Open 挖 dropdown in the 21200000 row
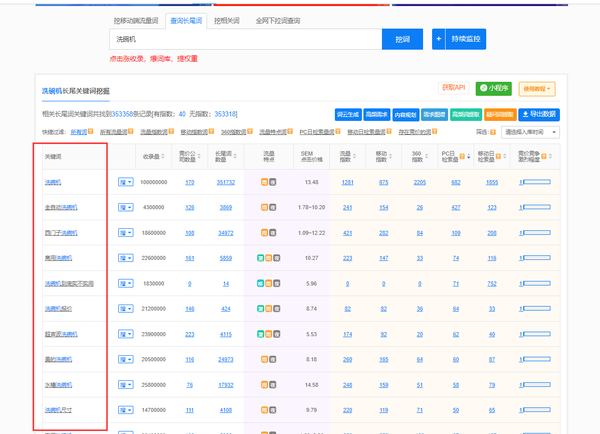The height and width of the screenshot is (434, 600). (x=126, y=308)
